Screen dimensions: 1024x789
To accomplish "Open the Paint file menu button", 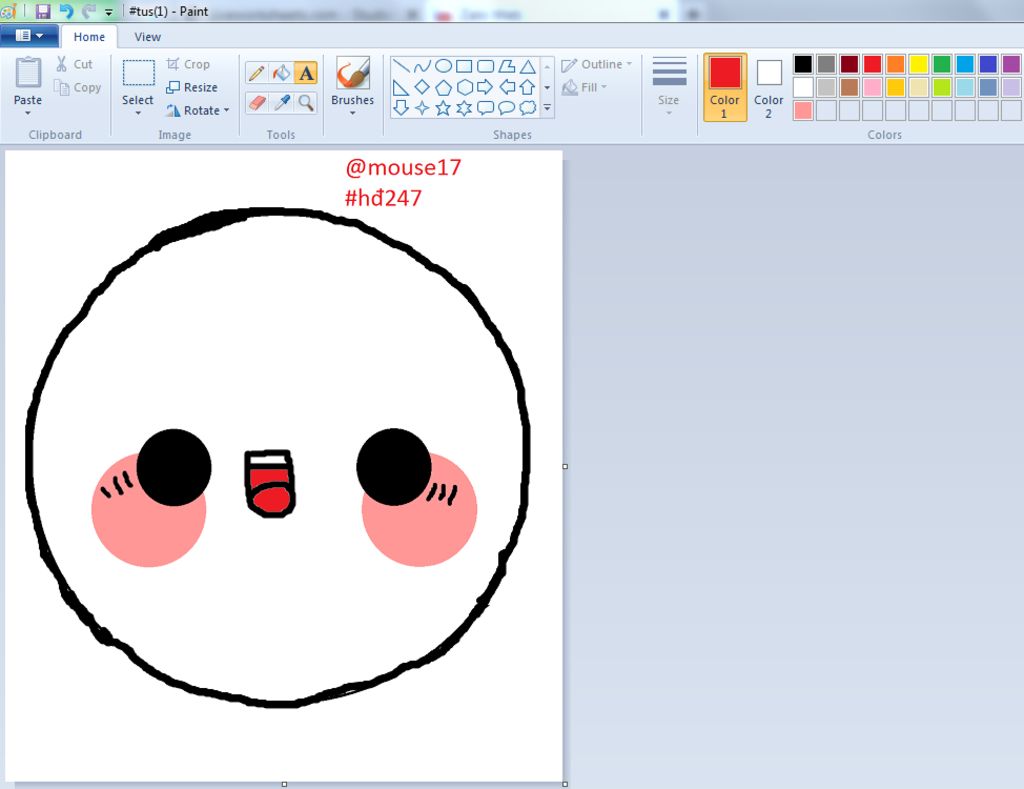I will pos(29,36).
